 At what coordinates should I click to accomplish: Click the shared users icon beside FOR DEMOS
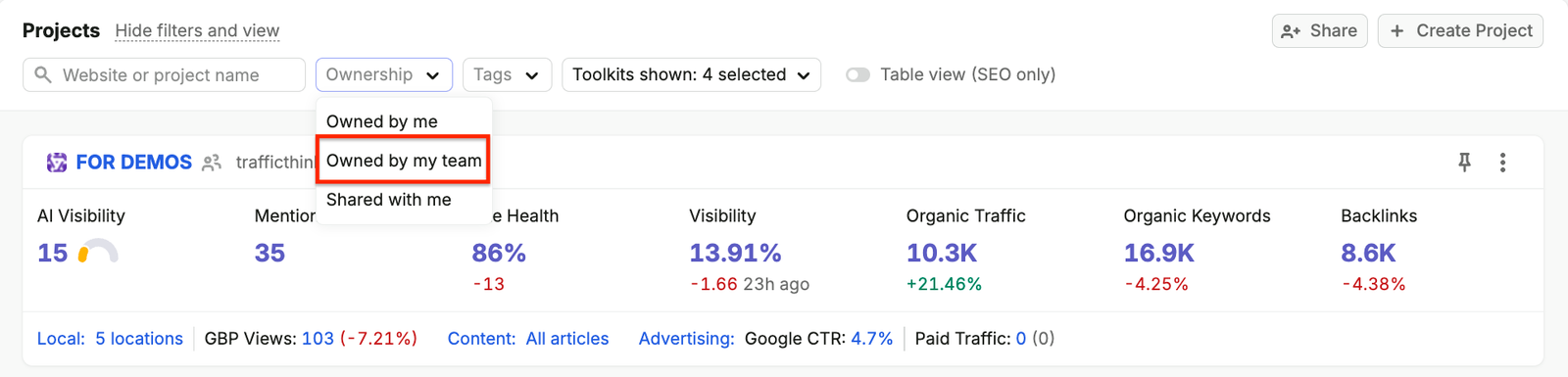pos(212,163)
